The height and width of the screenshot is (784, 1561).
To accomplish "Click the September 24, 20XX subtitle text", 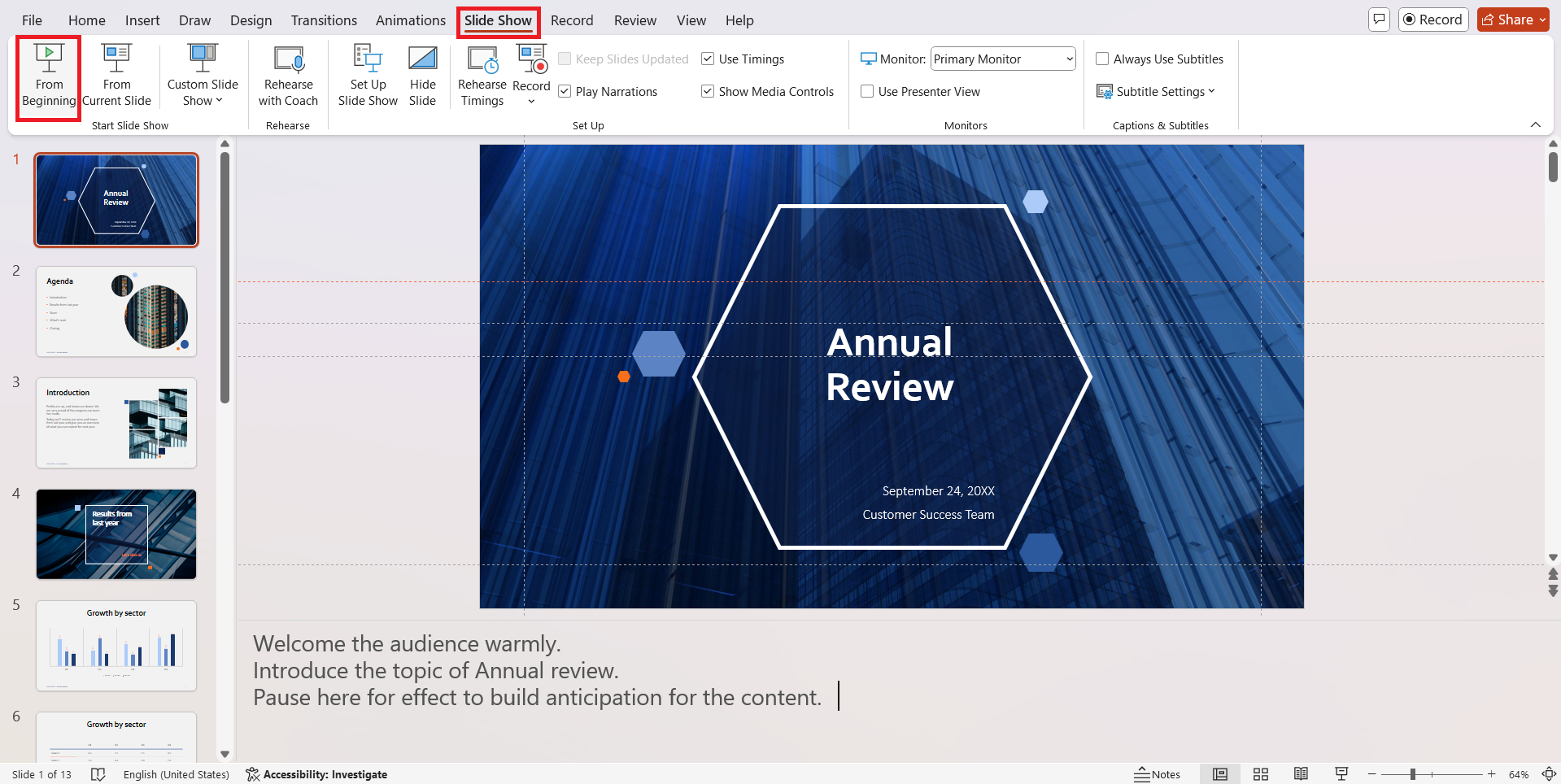I will click(939, 491).
